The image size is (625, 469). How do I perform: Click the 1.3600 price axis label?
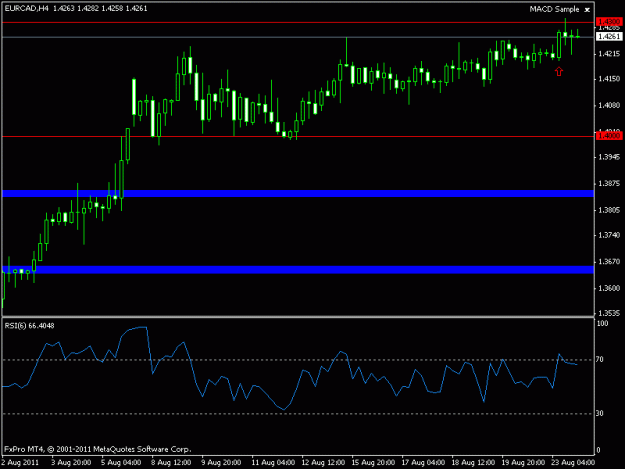coord(609,288)
